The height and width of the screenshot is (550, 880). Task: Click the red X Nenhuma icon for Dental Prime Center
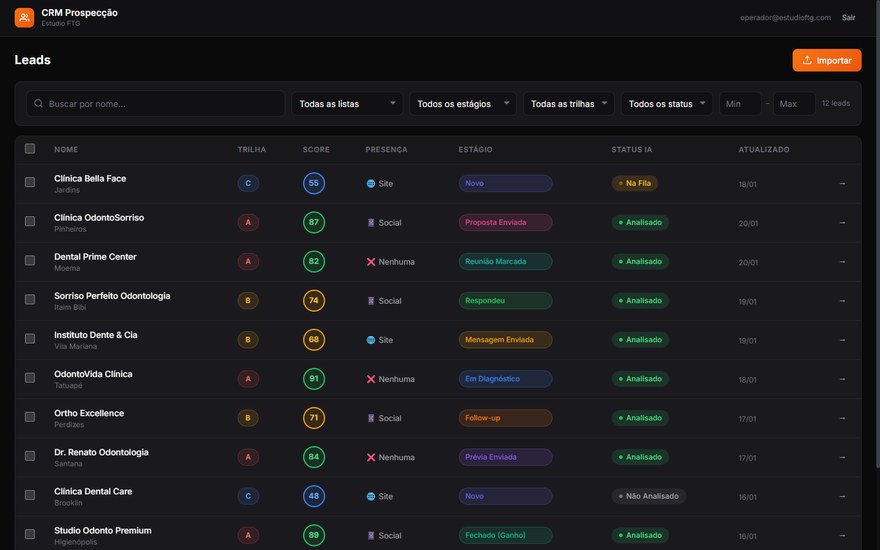coord(370,262)
